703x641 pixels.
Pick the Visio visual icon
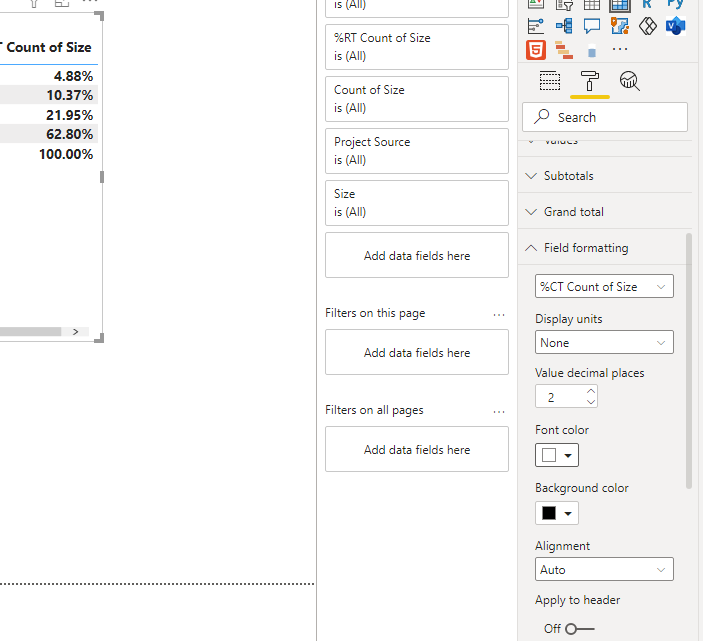pos(675,26)
